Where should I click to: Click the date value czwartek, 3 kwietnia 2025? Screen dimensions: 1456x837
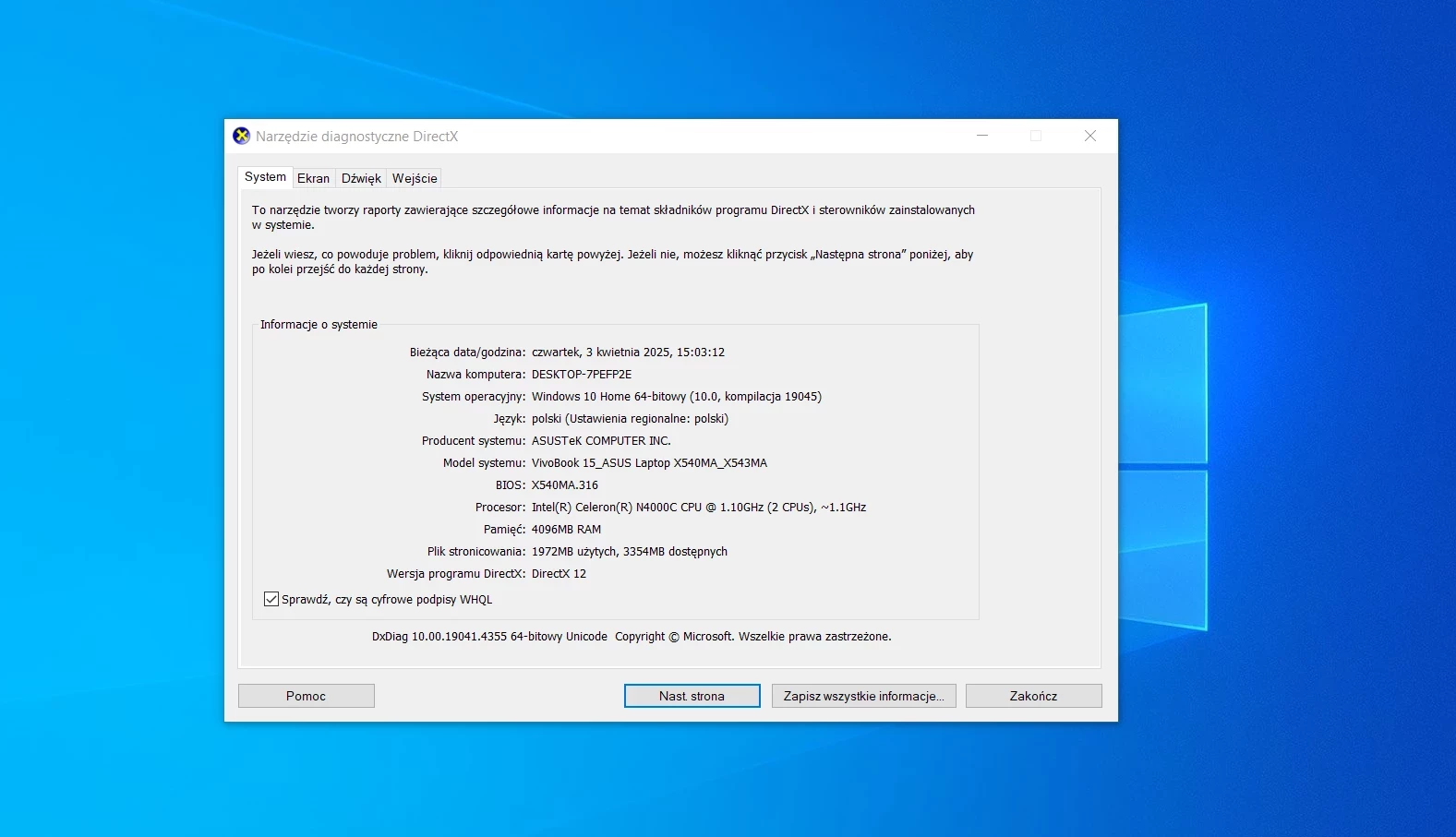coord(628,353)
